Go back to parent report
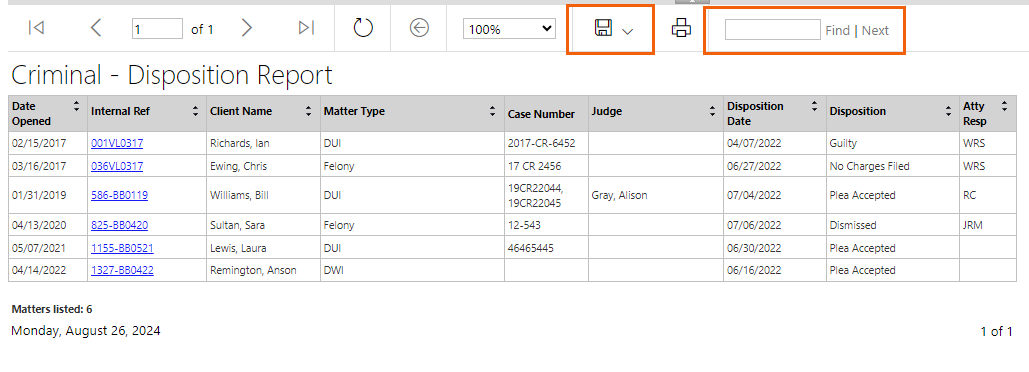The image size is (1029, 372). (419, 28)
